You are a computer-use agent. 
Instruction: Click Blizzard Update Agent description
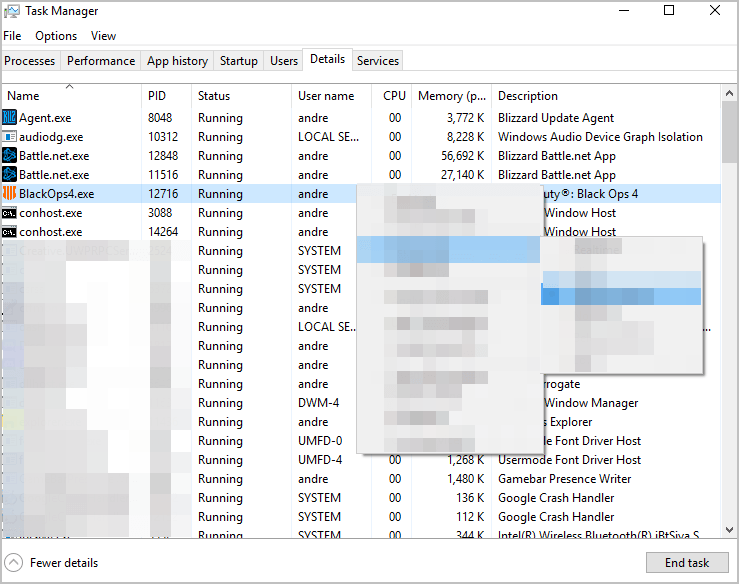[556, 118]
